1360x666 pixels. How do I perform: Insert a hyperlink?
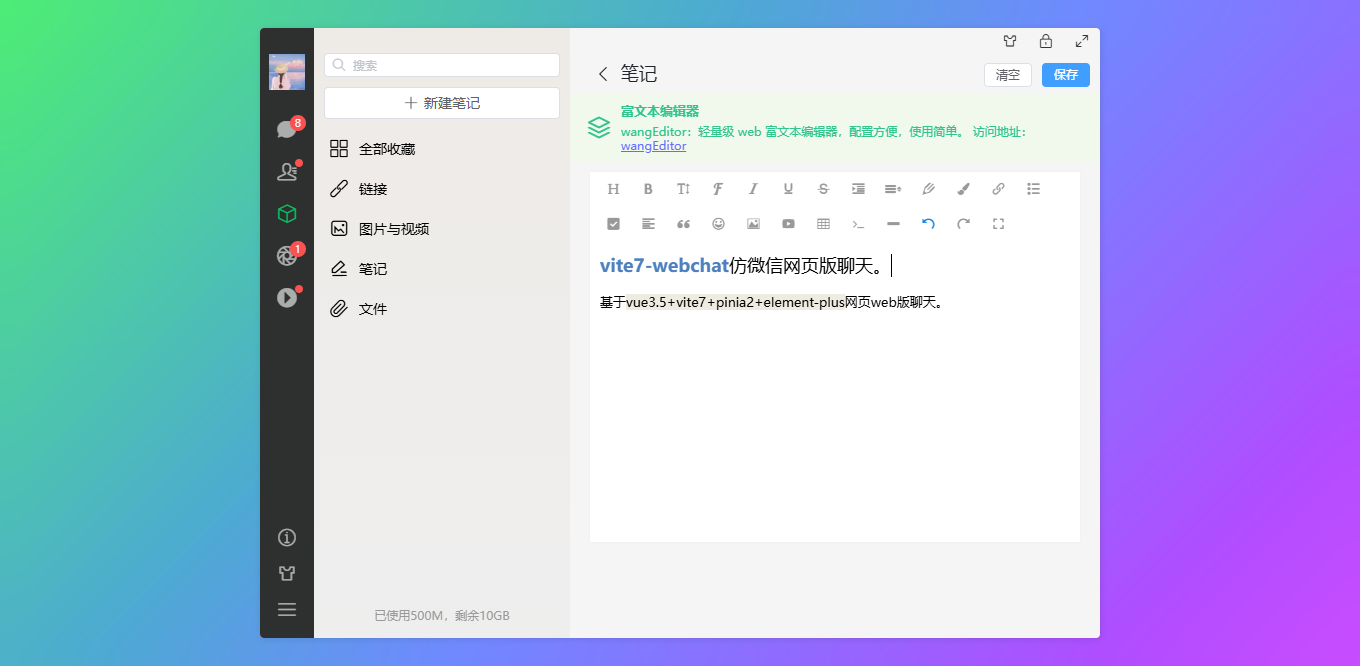997,188
